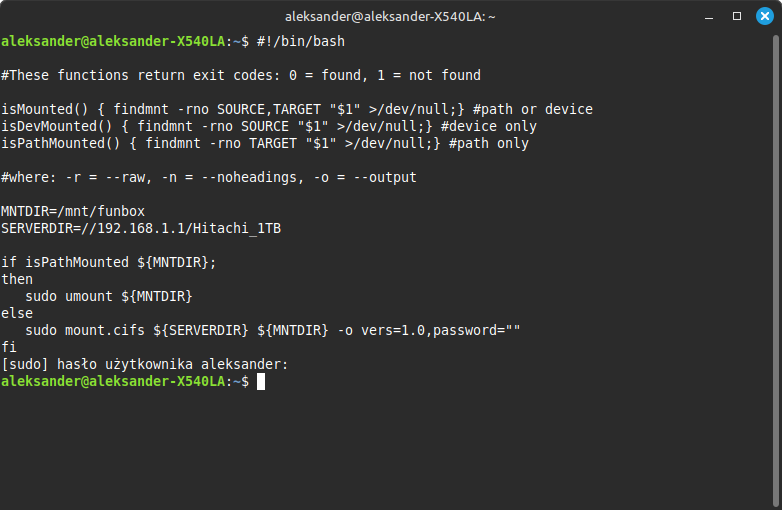Click the 'if isPathMounted' condition line
The height and width of the screenshot is (510, 782).
pyautogui.click(x=108, y=263)
